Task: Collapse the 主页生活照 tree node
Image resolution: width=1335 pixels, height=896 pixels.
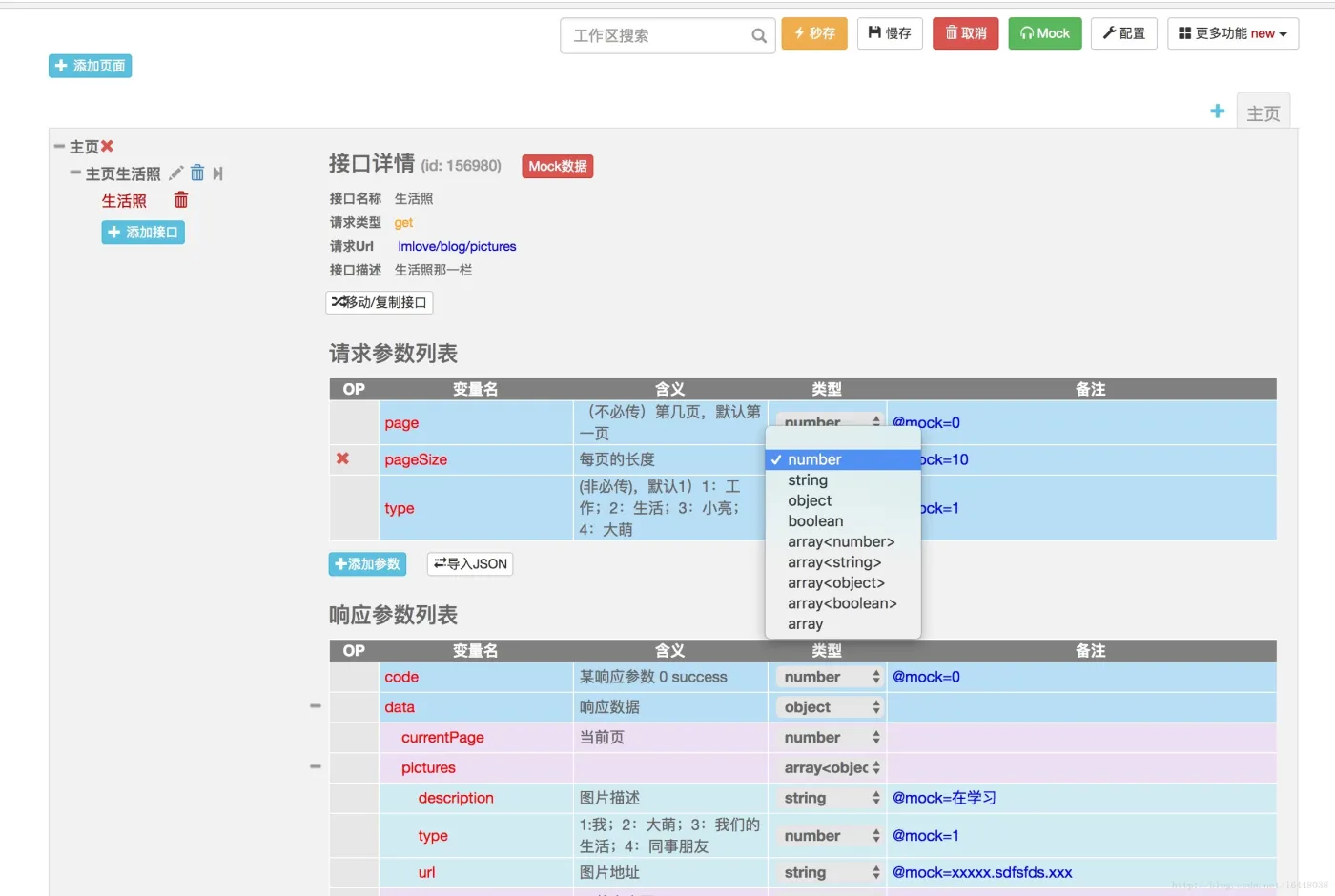Action: tap(75, 173)
